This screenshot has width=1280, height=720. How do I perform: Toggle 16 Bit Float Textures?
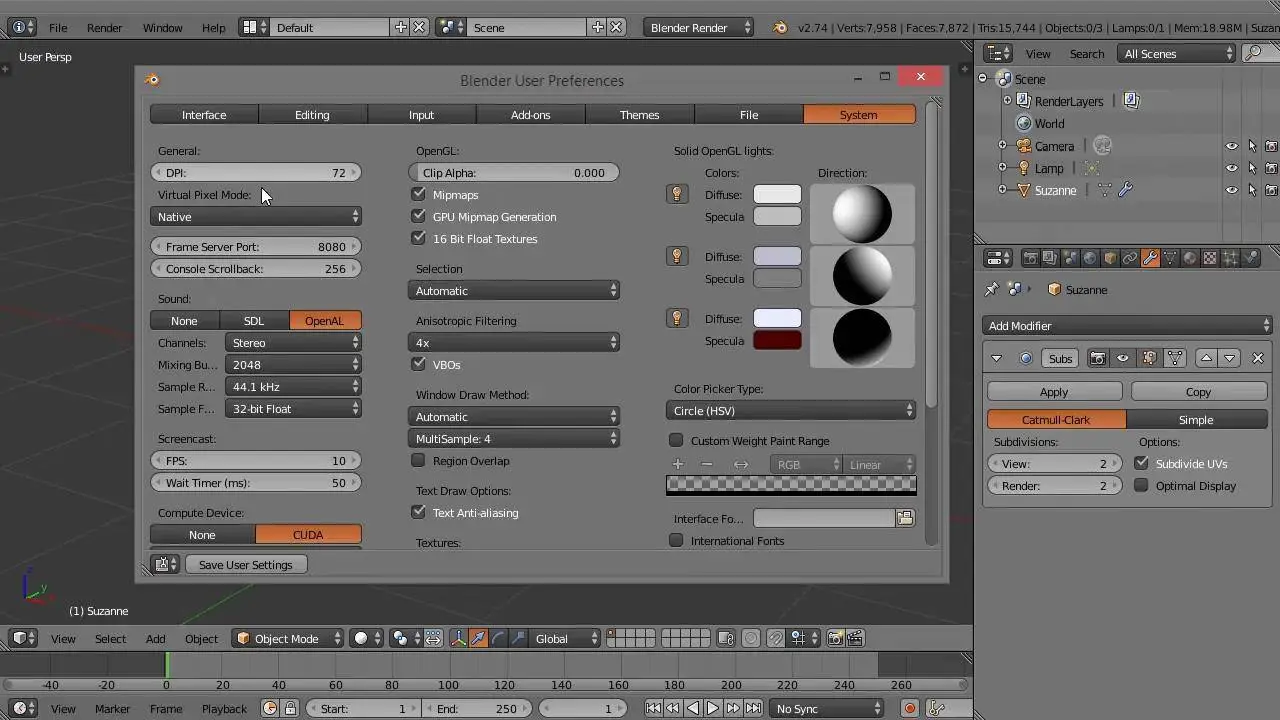(418, 238)
